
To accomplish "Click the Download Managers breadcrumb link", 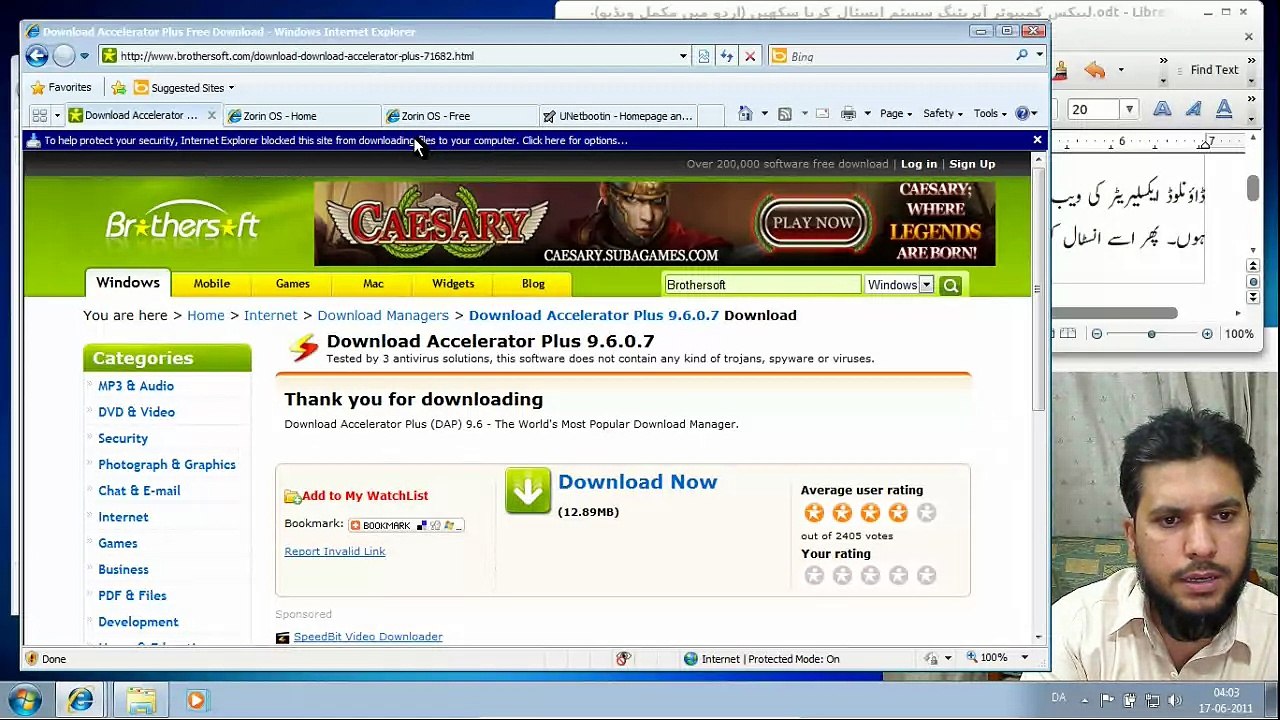I will pos(383,315).
